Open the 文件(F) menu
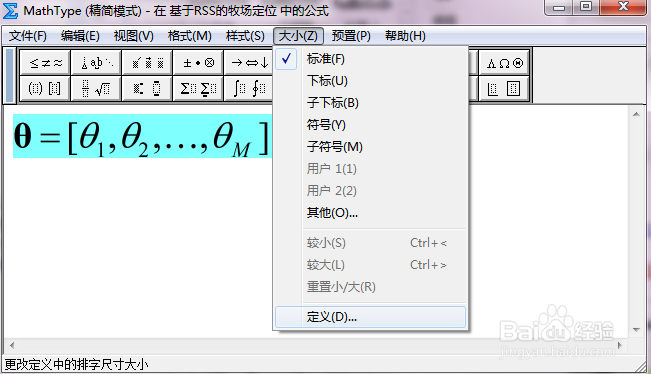Image resolution: width=651 pixels, height=374 pixels. click(x=28, y=36)
